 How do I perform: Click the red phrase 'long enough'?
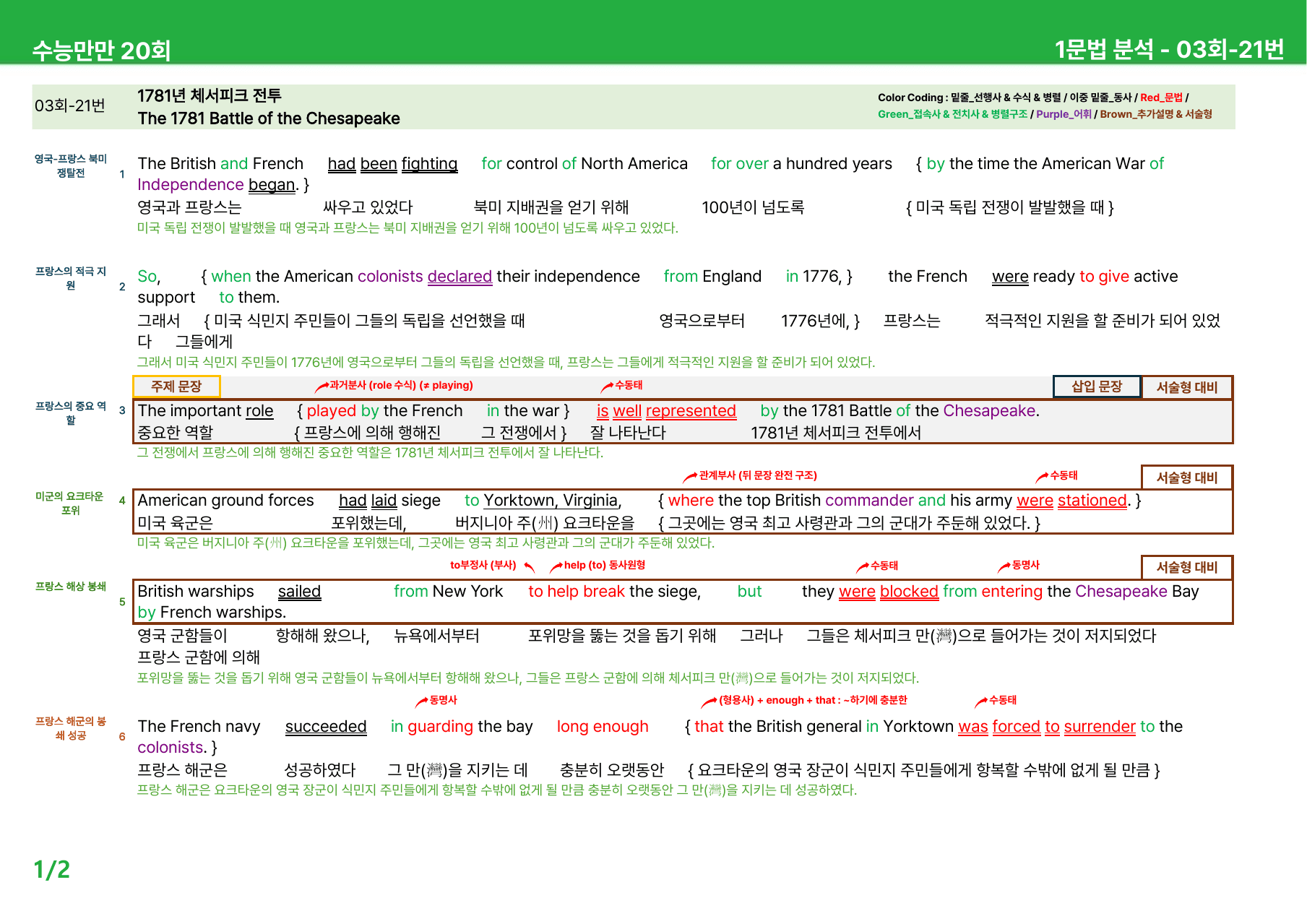point(603,727)
